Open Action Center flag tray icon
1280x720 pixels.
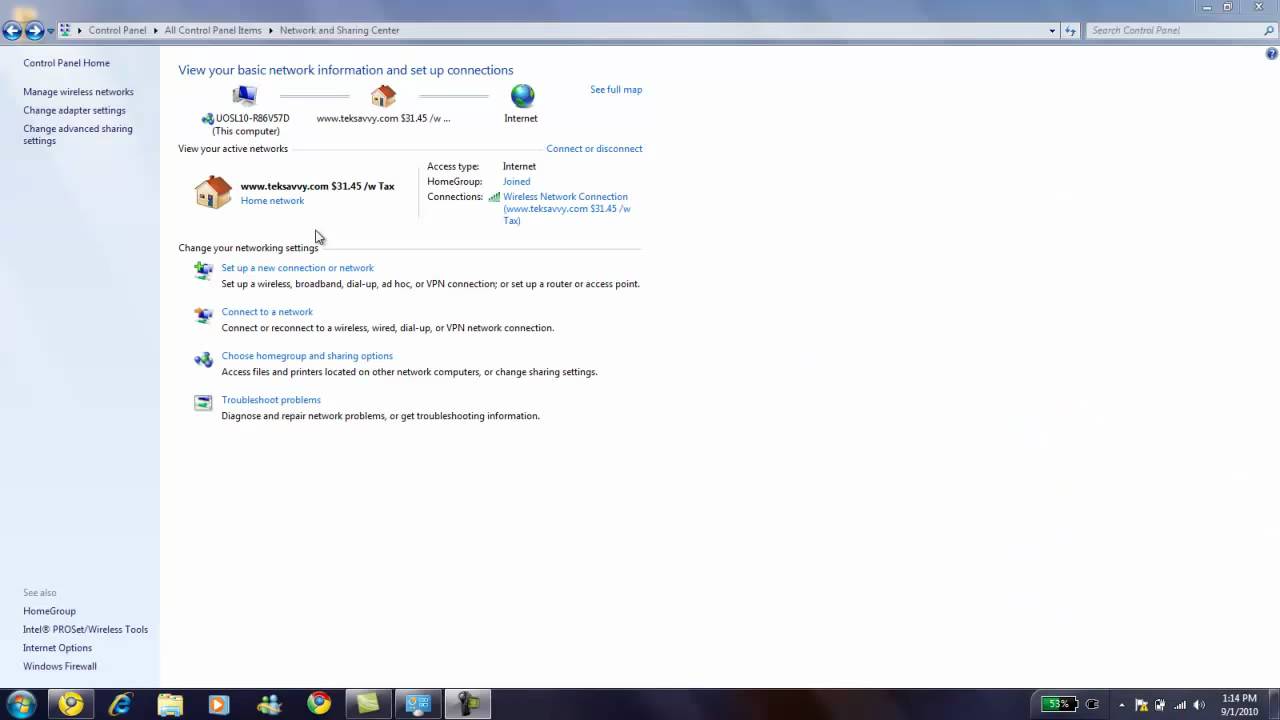pos(1141,705)
